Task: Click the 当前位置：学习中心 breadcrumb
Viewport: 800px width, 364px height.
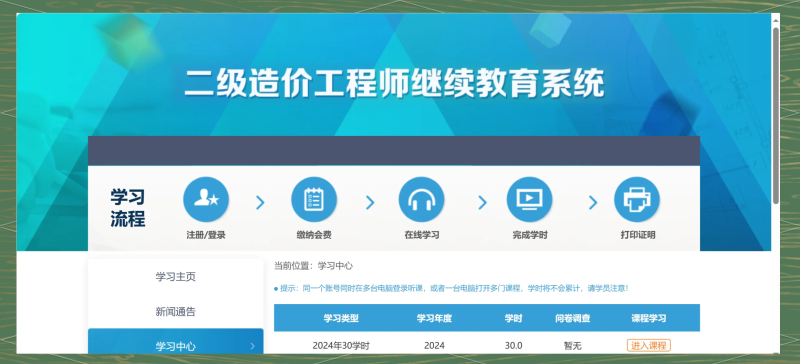Action: tap(313, 266)
